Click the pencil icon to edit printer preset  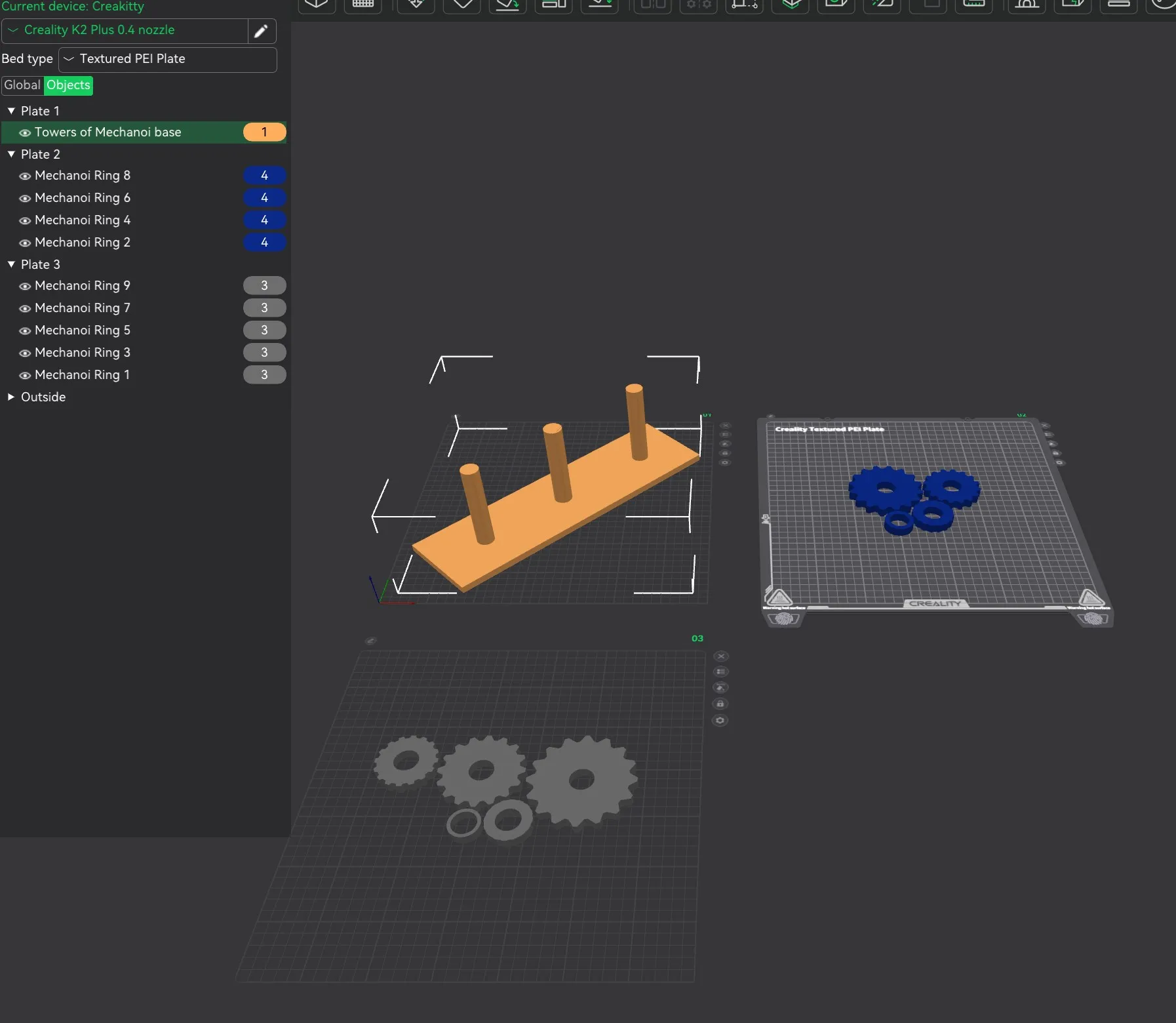pos(261,31)
